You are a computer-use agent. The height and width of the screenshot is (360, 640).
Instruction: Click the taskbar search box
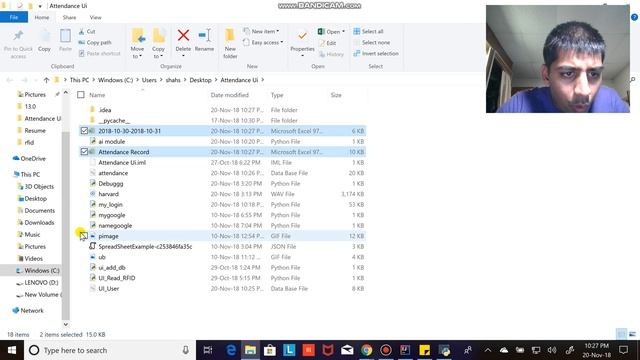(110, 350)
